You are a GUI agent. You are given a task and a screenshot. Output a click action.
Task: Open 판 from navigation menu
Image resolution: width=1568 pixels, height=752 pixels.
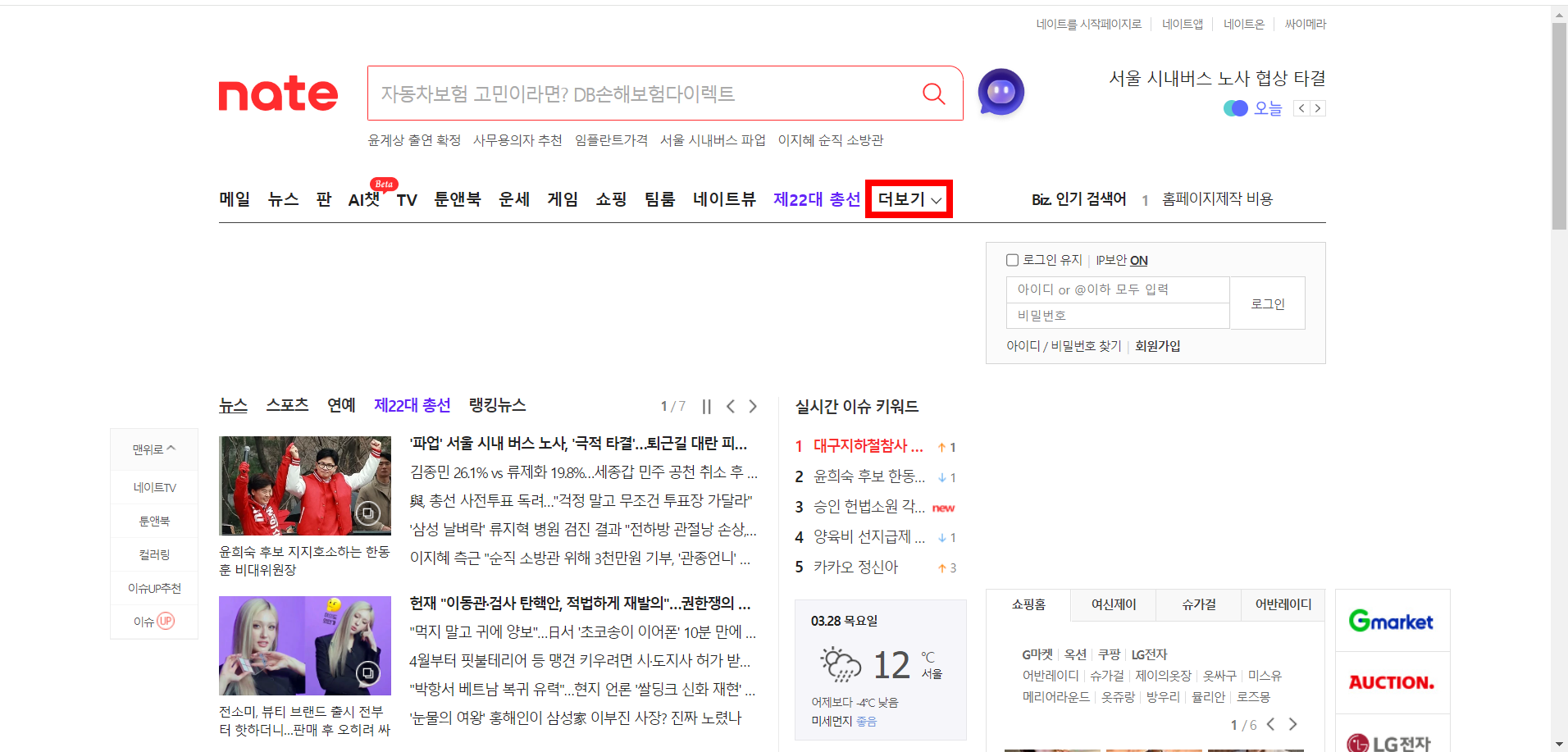[324, 199]
